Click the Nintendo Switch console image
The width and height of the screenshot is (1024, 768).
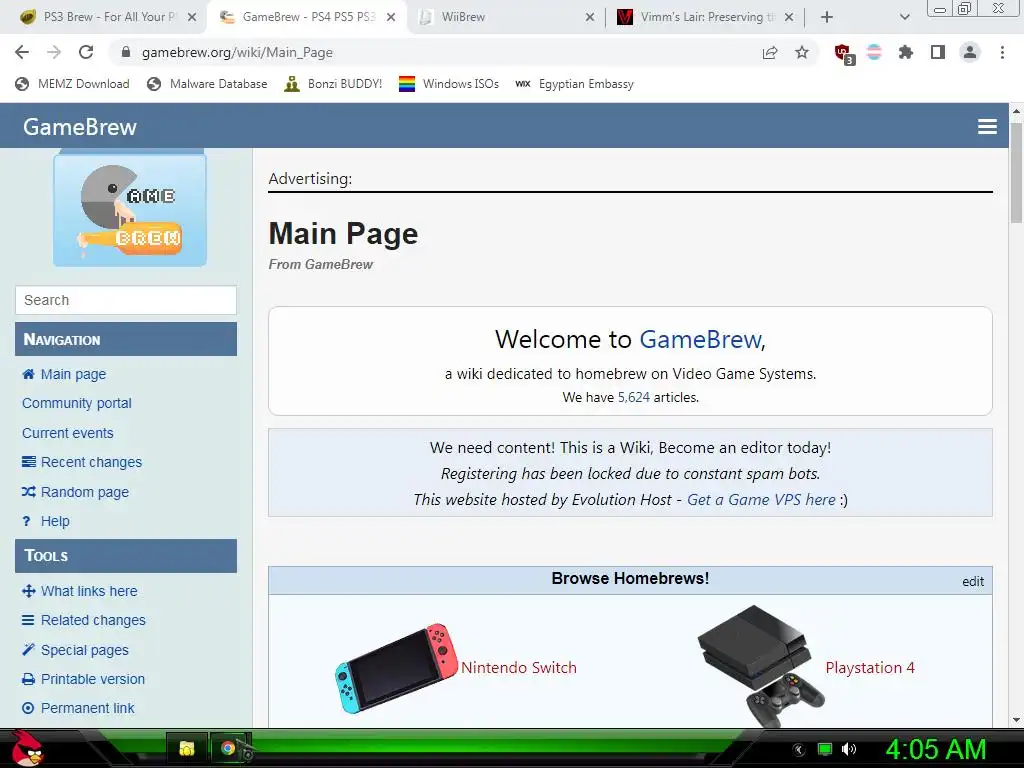[x=396, y=667]
